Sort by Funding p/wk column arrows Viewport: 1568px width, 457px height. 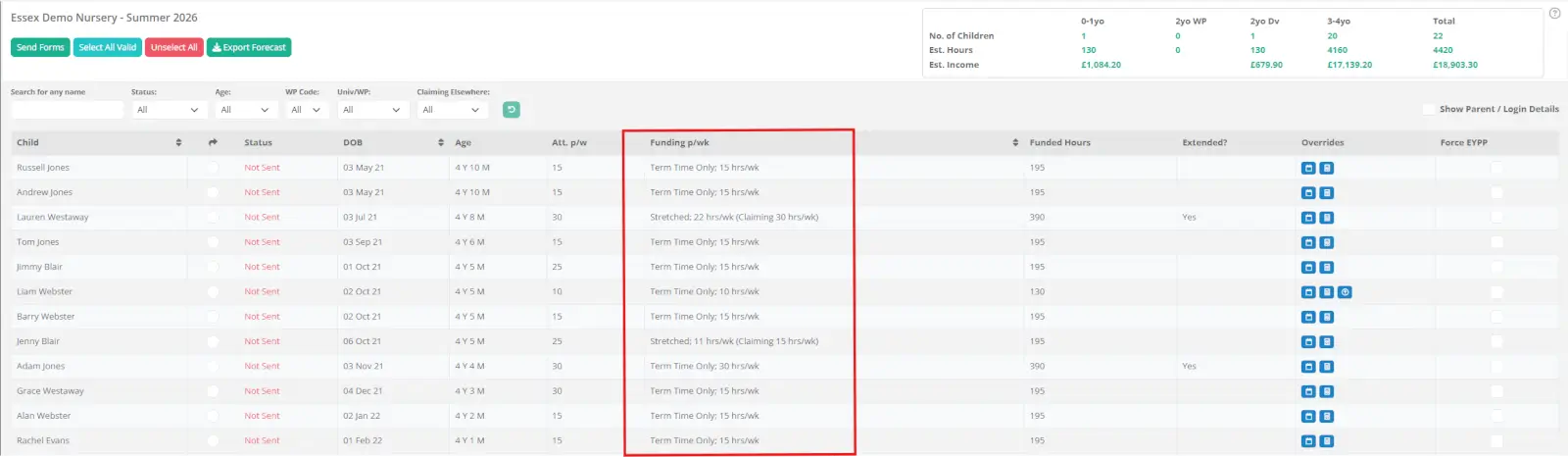tap(1015, 142)
